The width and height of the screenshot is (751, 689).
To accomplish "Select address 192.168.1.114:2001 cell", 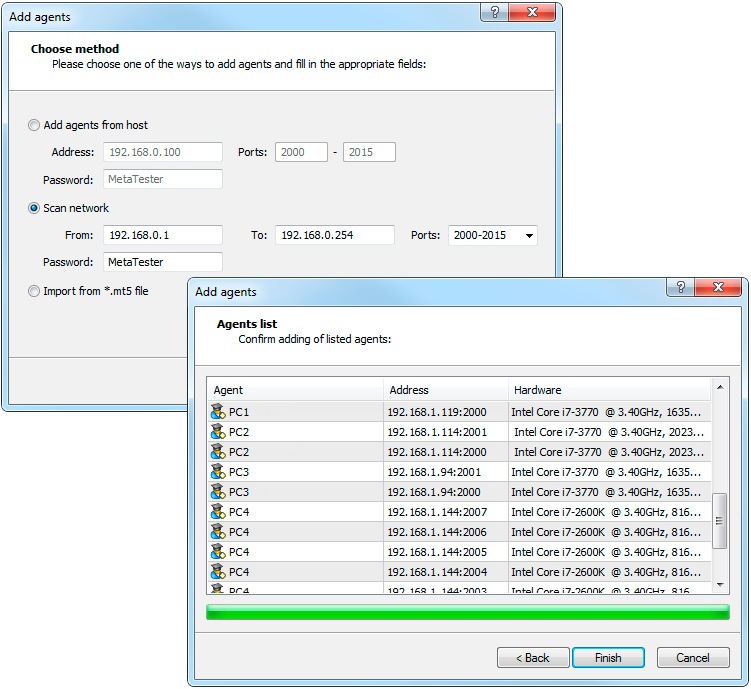I will point(446,432).
